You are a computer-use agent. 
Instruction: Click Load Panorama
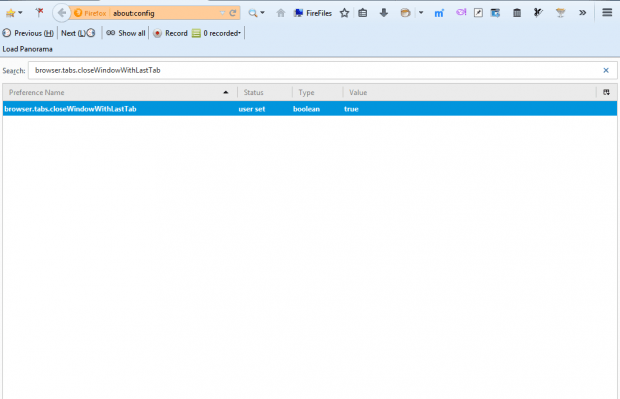pyautogui.click(x=27, y=49)
